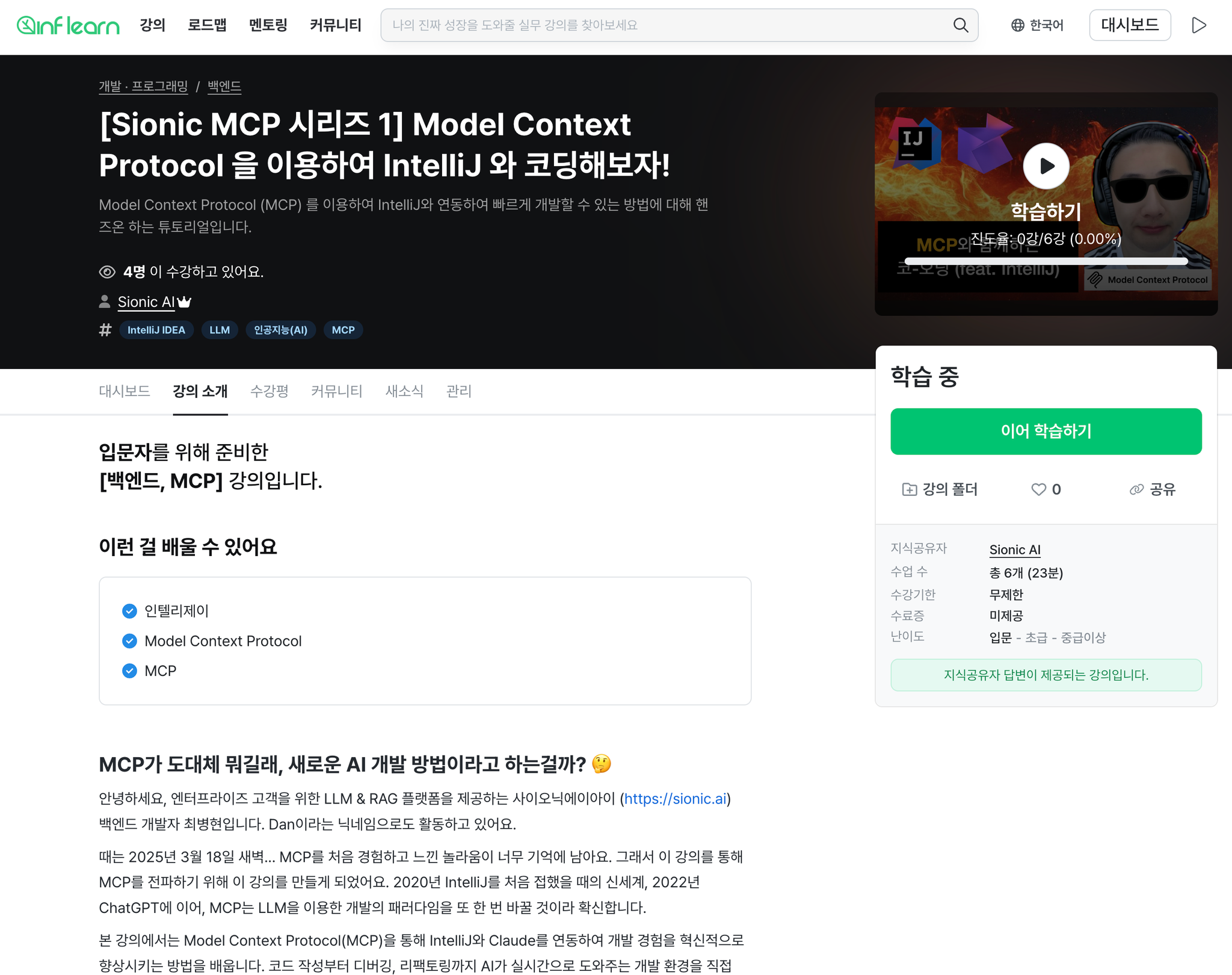Switch to the 커뮤니티 course tab
1232x975 pixels.
point(337,391)
